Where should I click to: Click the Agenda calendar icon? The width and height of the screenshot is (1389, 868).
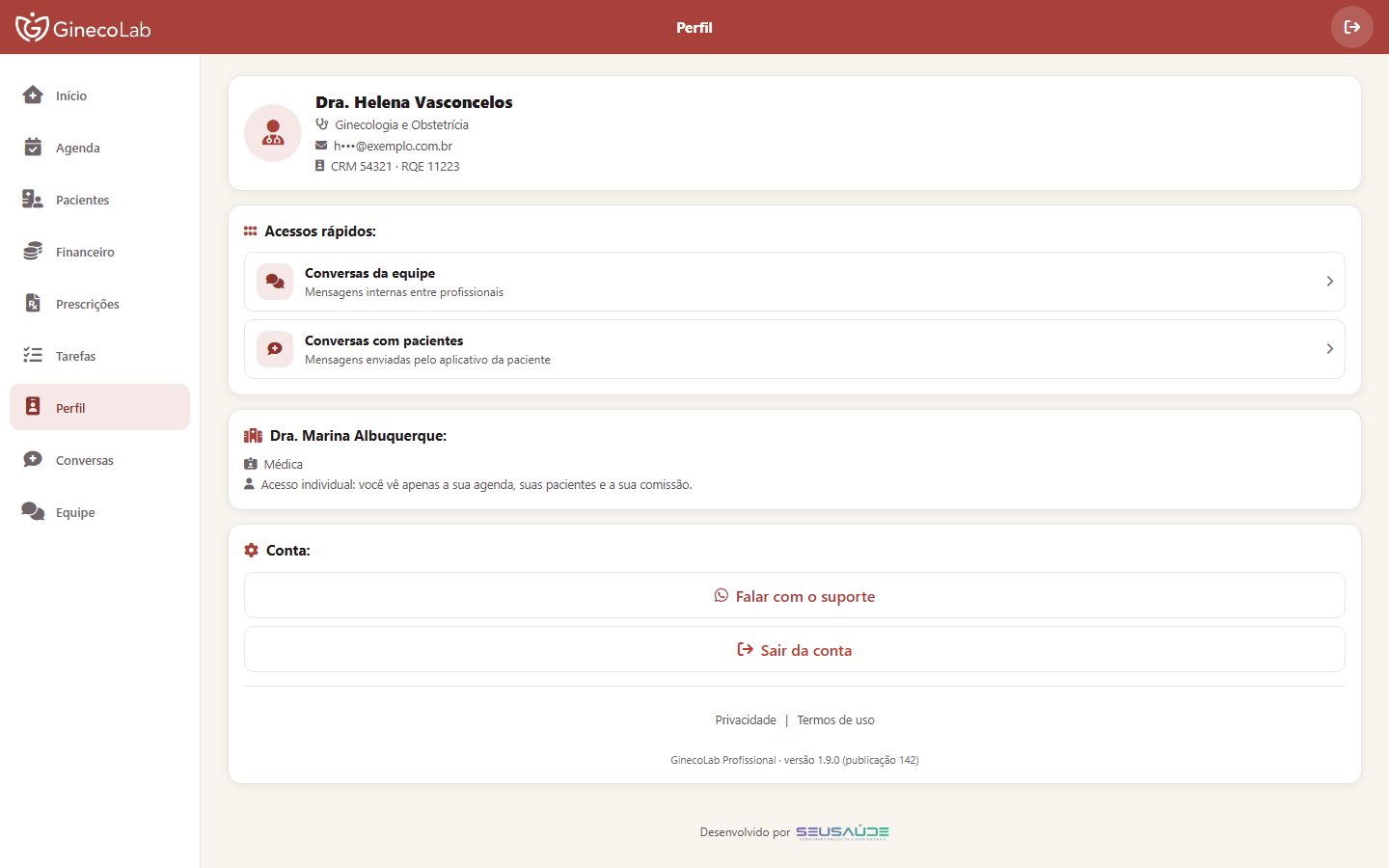[33, 147]
